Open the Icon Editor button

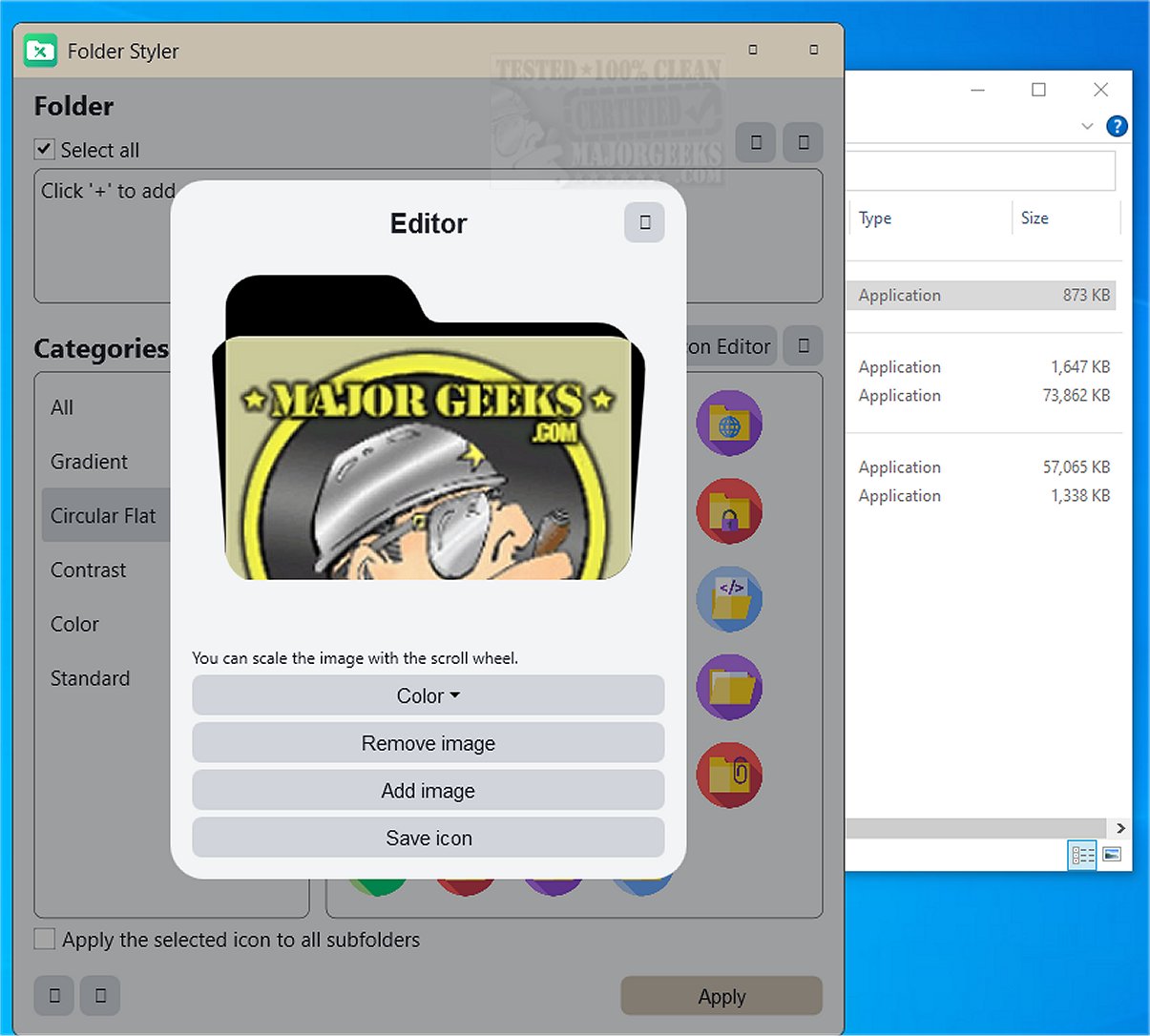point(731,345)
